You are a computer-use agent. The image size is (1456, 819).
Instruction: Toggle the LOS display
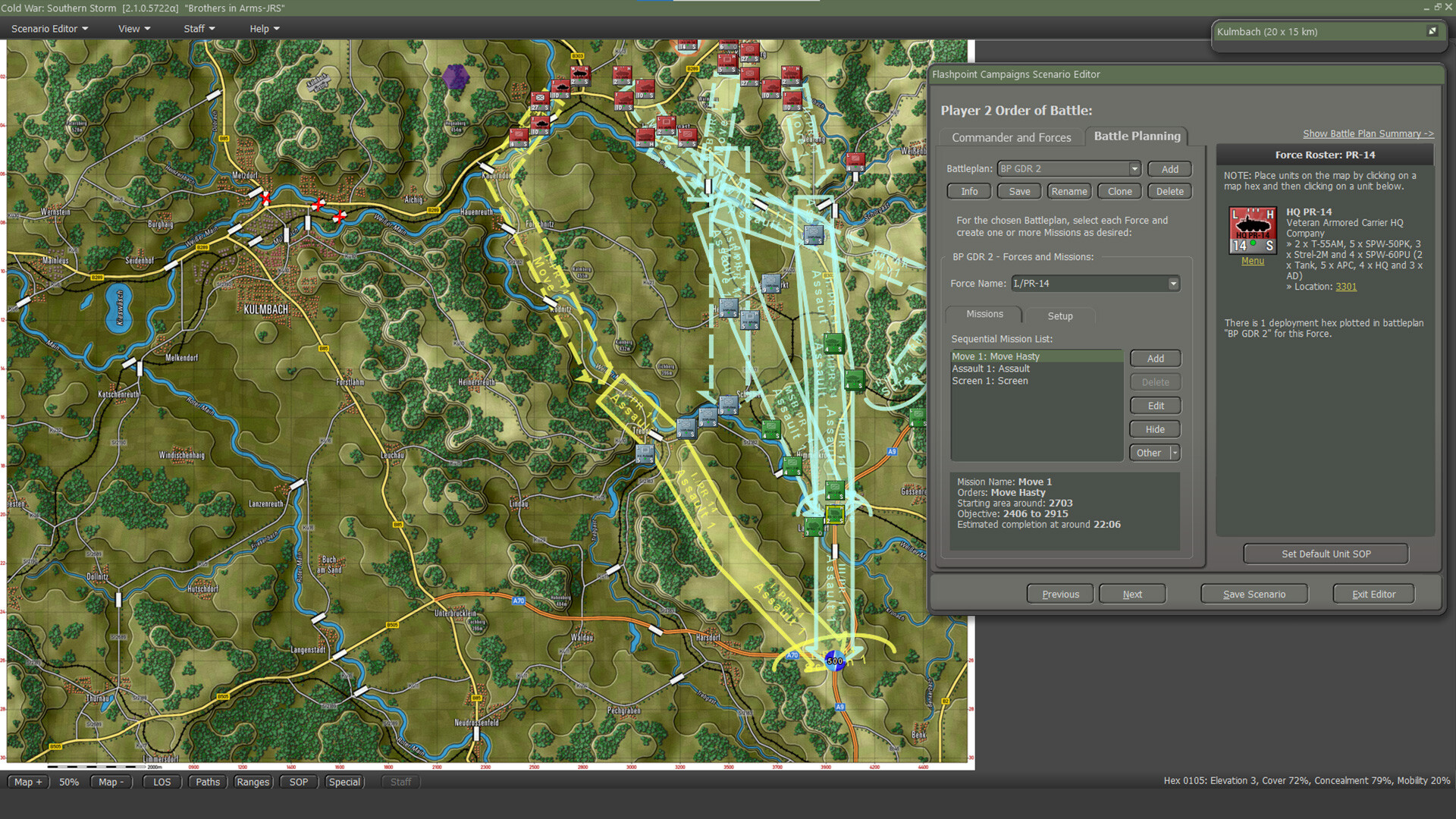(161, 782)
